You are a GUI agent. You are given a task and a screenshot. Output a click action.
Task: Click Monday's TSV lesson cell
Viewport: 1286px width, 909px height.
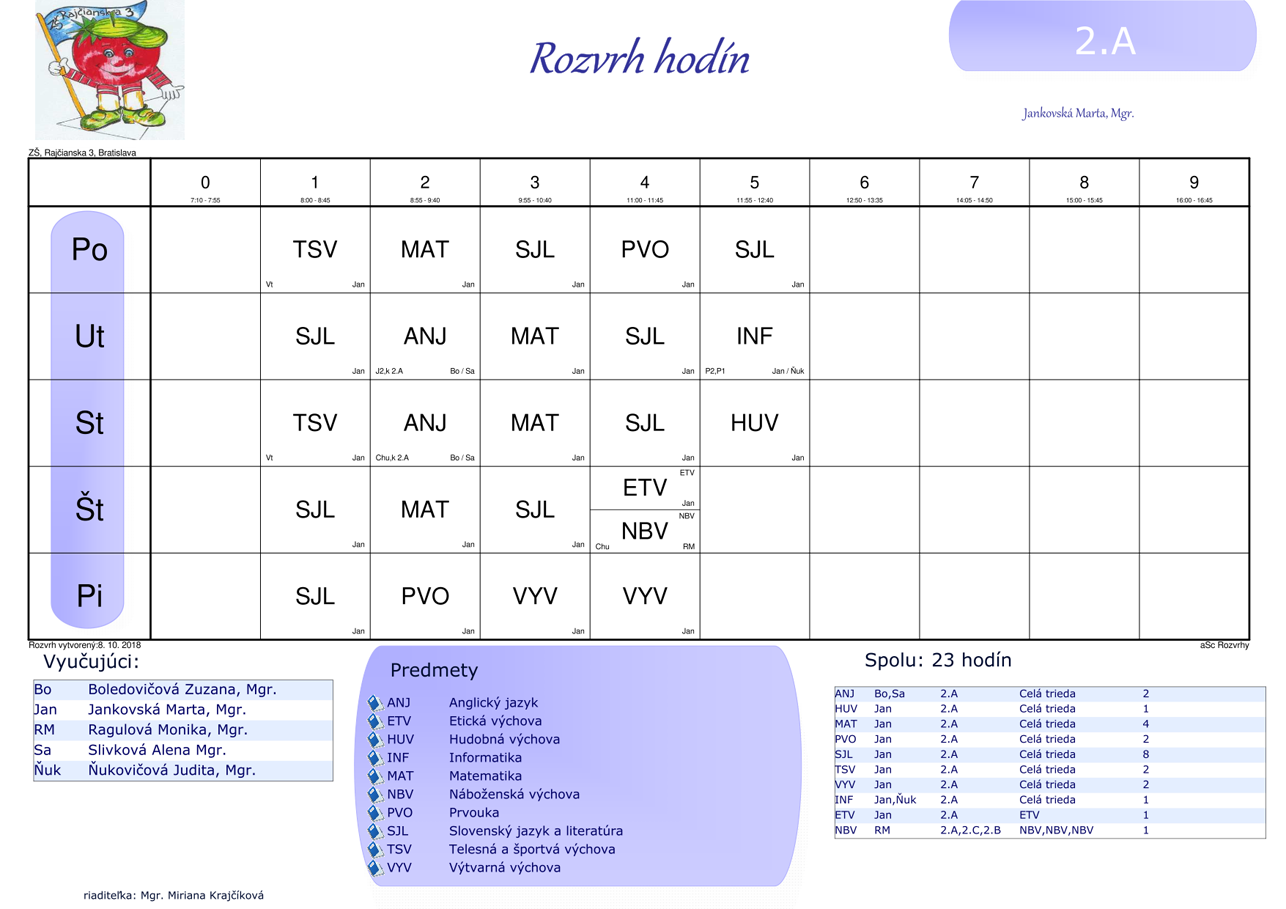(x=315, y=250)
